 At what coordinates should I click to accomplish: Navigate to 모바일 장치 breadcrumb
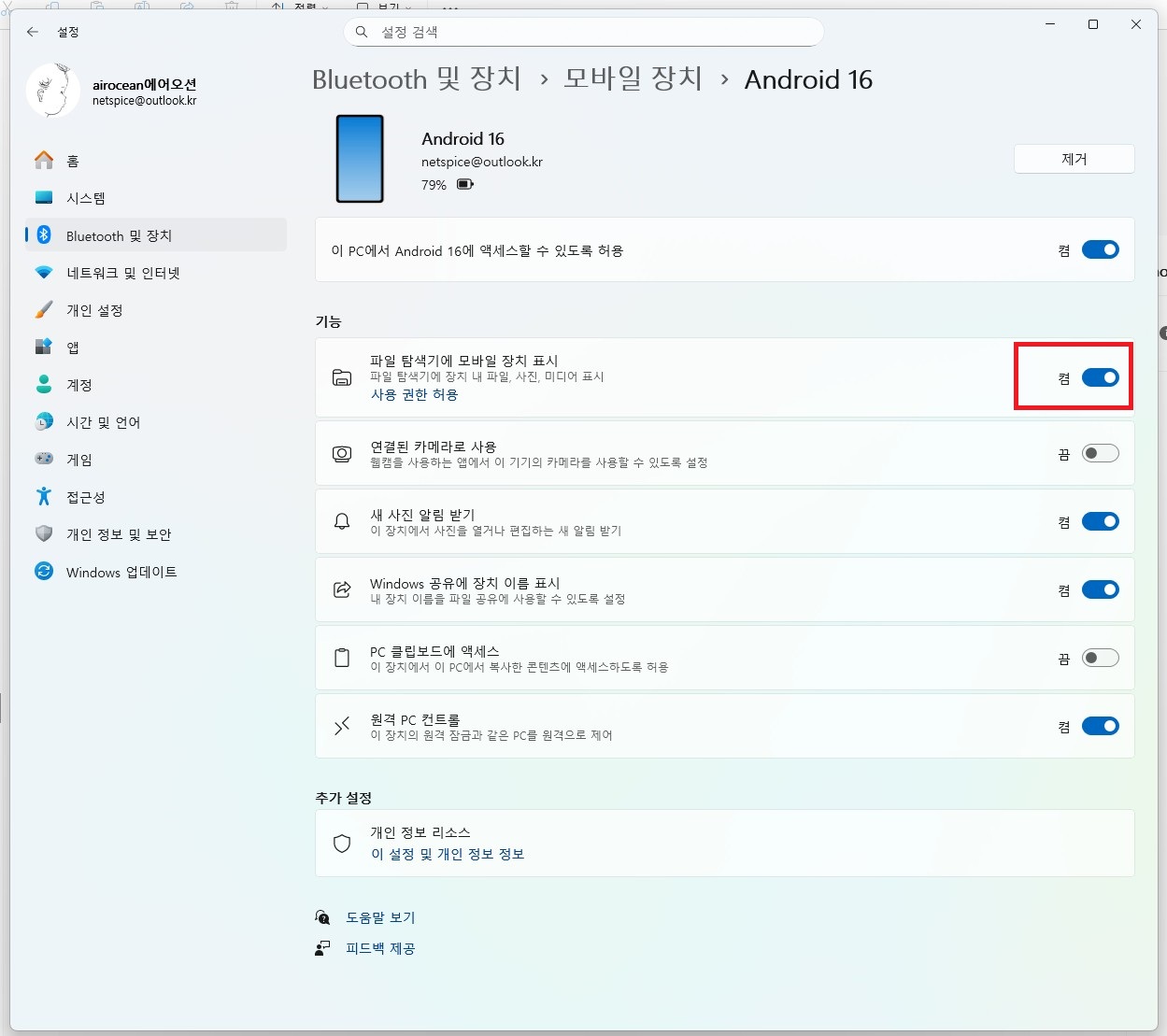click(x=633, y=79)
